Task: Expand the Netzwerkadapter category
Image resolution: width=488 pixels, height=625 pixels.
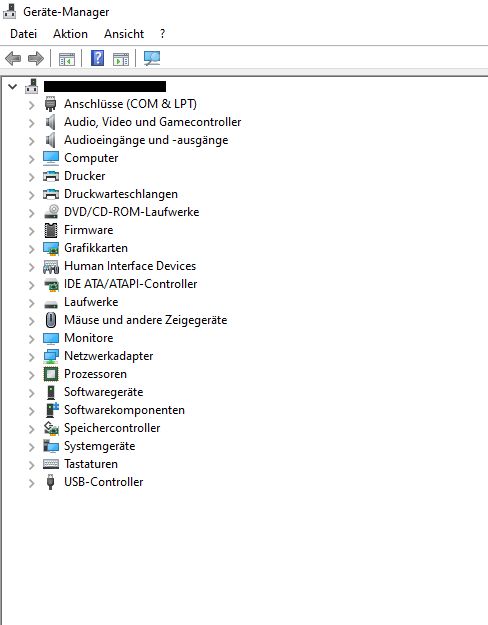Action: tap(31, 357)
